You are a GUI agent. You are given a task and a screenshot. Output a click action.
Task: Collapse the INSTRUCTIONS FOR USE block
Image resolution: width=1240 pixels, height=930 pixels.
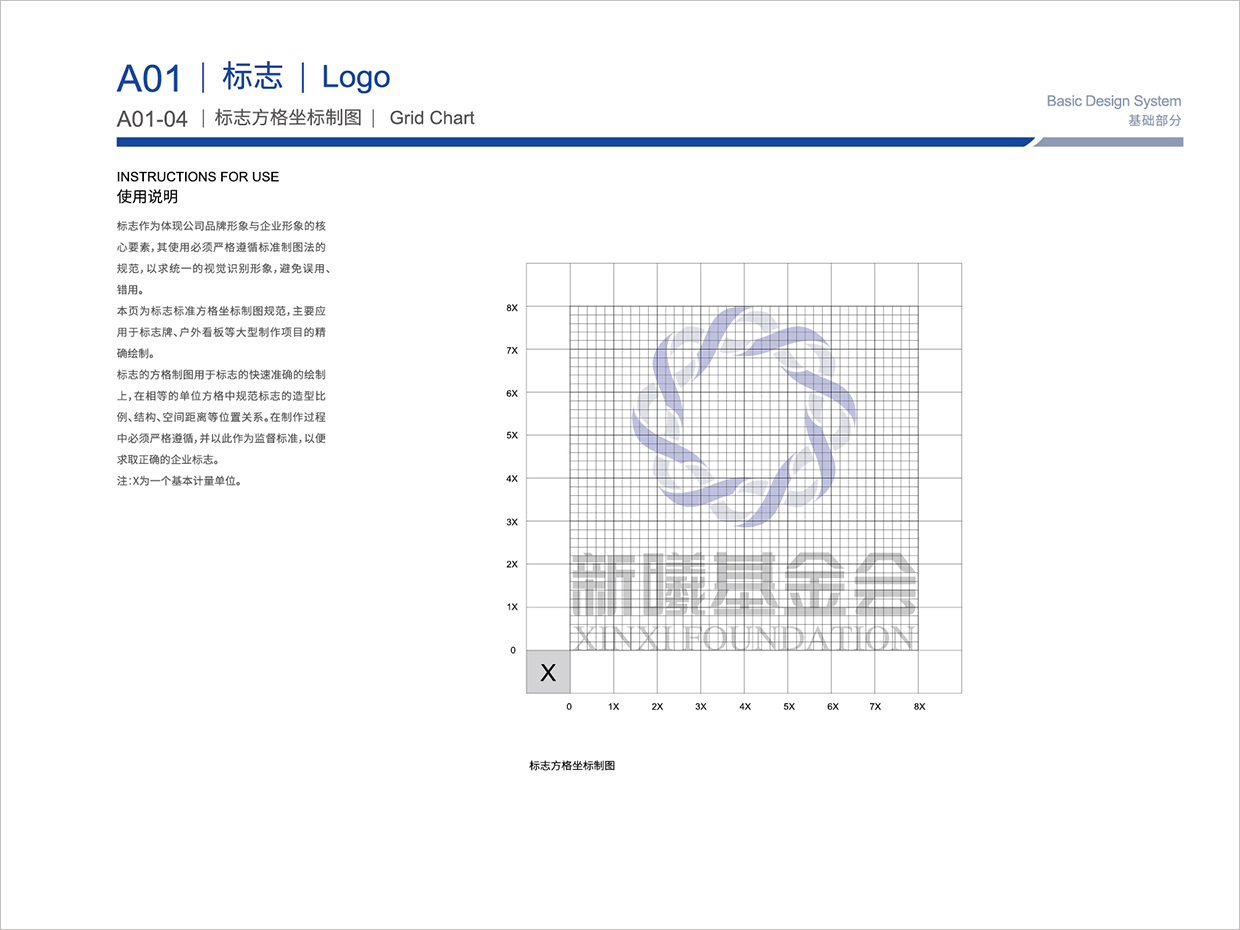click(197, 176)
